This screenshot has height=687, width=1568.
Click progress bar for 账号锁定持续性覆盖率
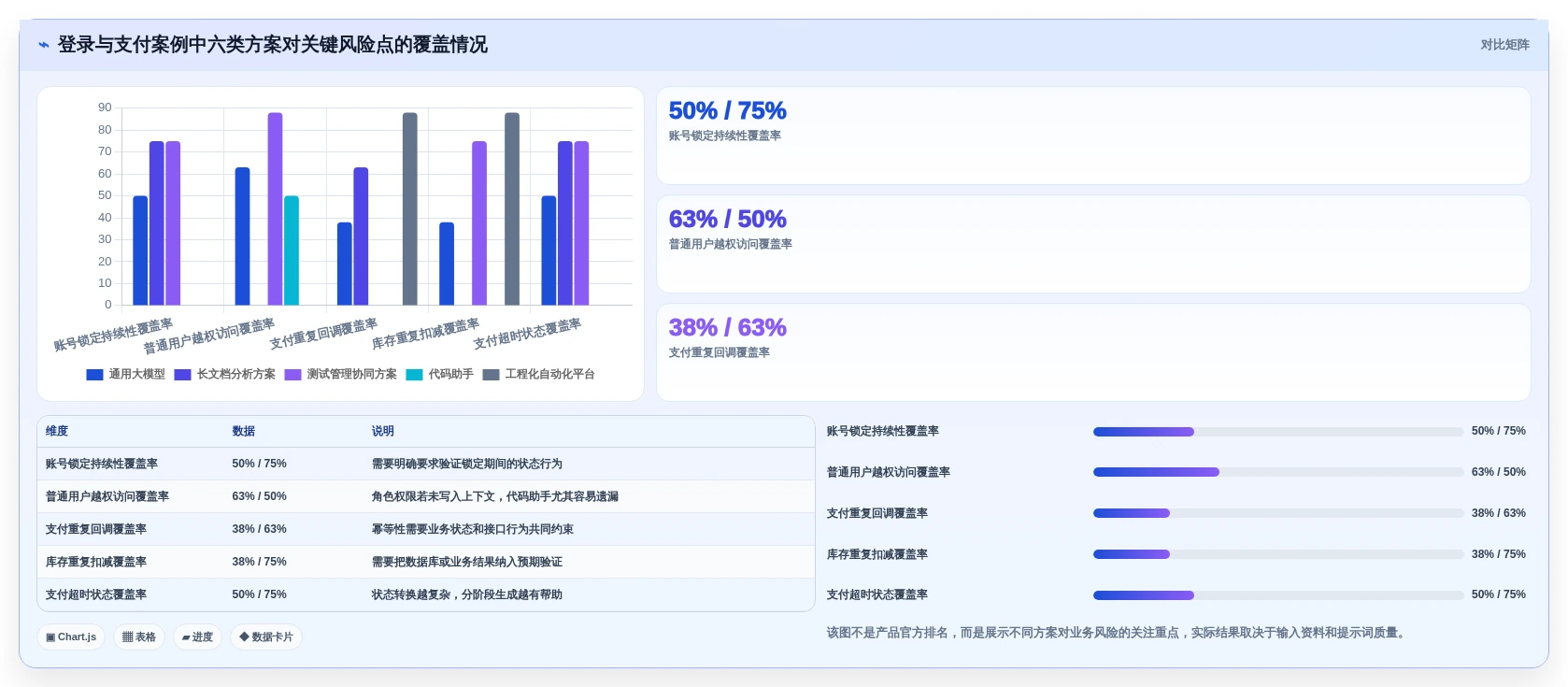click(1278, 432)
